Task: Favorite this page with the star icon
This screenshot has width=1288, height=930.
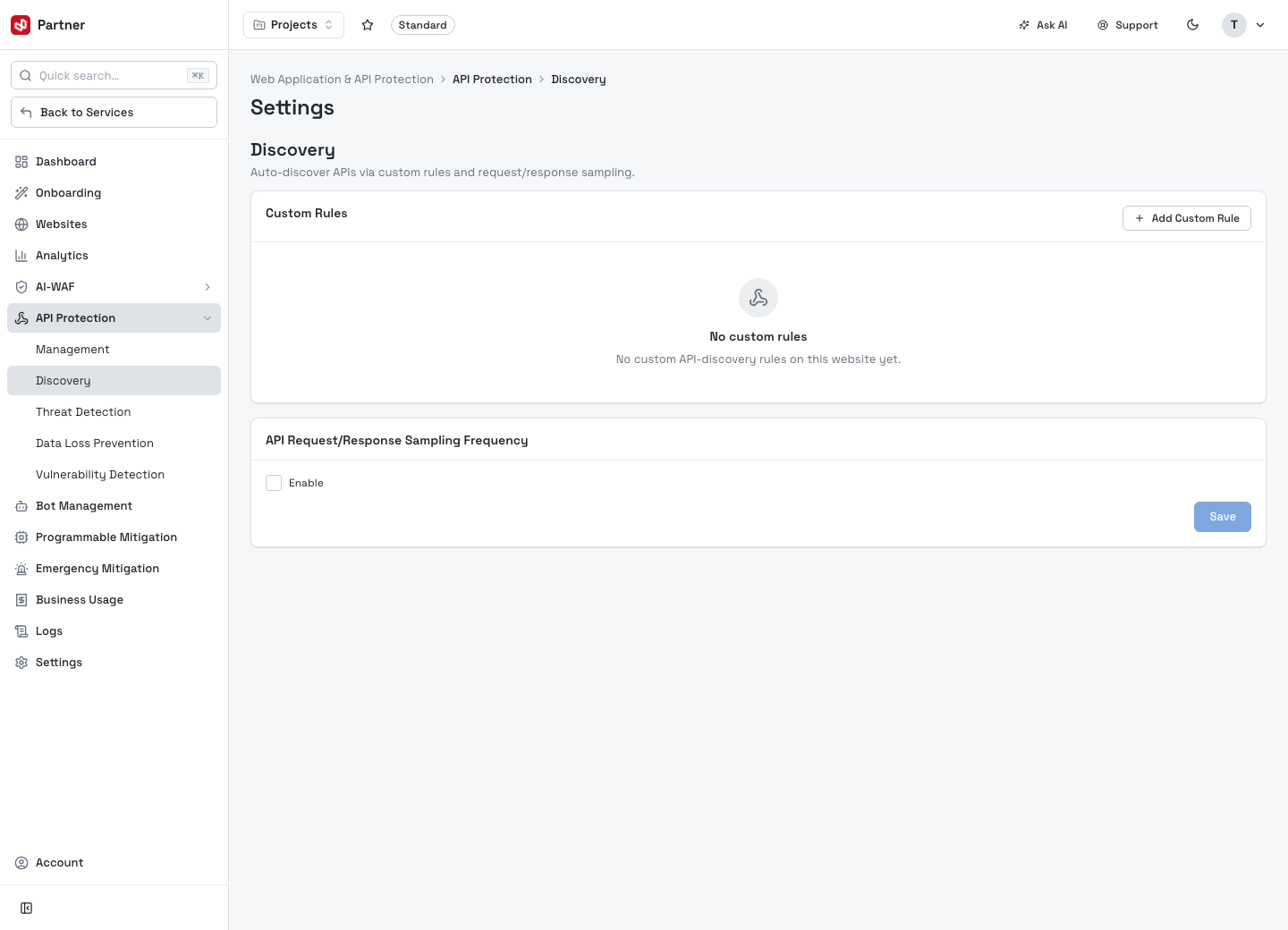Action: pos(368,25)
